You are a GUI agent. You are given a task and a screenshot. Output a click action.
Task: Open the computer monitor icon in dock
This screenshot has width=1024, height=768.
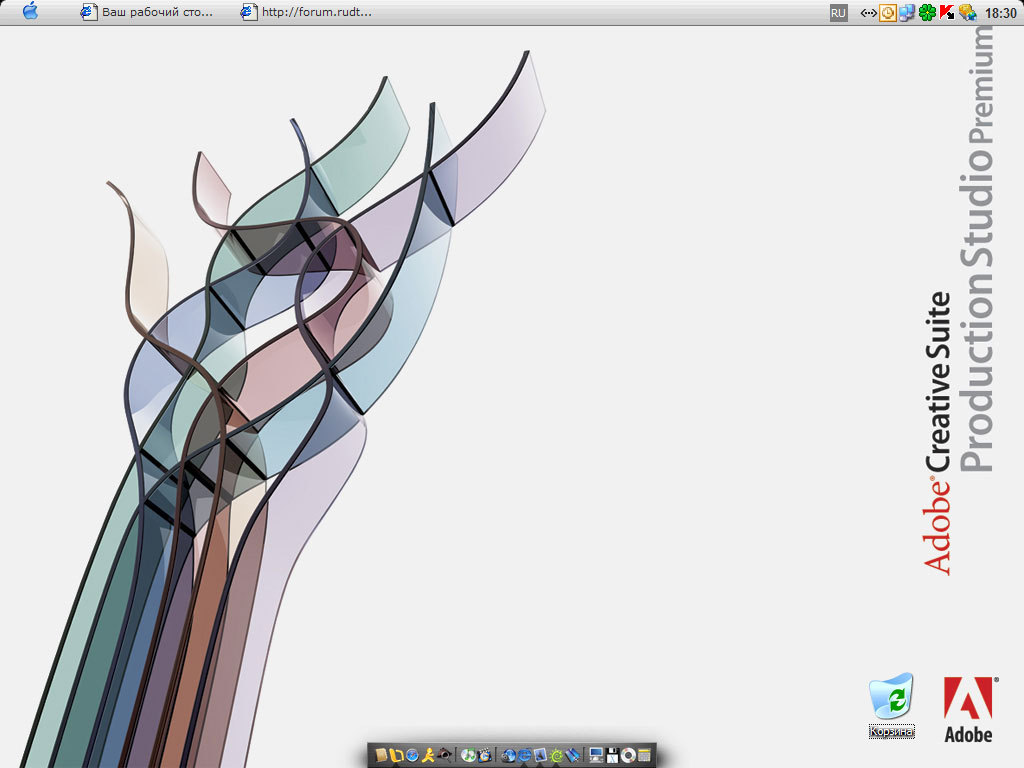(x=596, y=755)
